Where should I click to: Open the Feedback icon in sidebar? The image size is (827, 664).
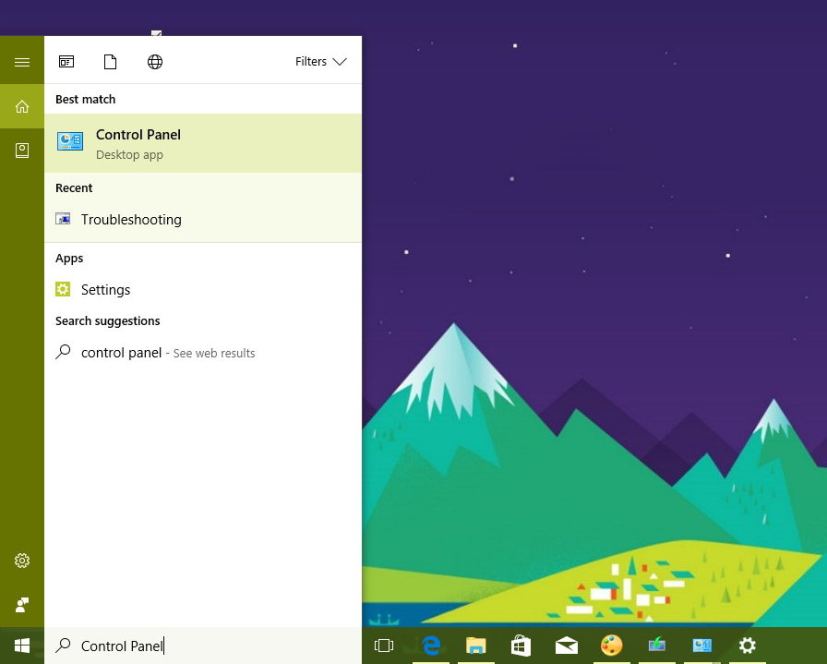[22, 604]
